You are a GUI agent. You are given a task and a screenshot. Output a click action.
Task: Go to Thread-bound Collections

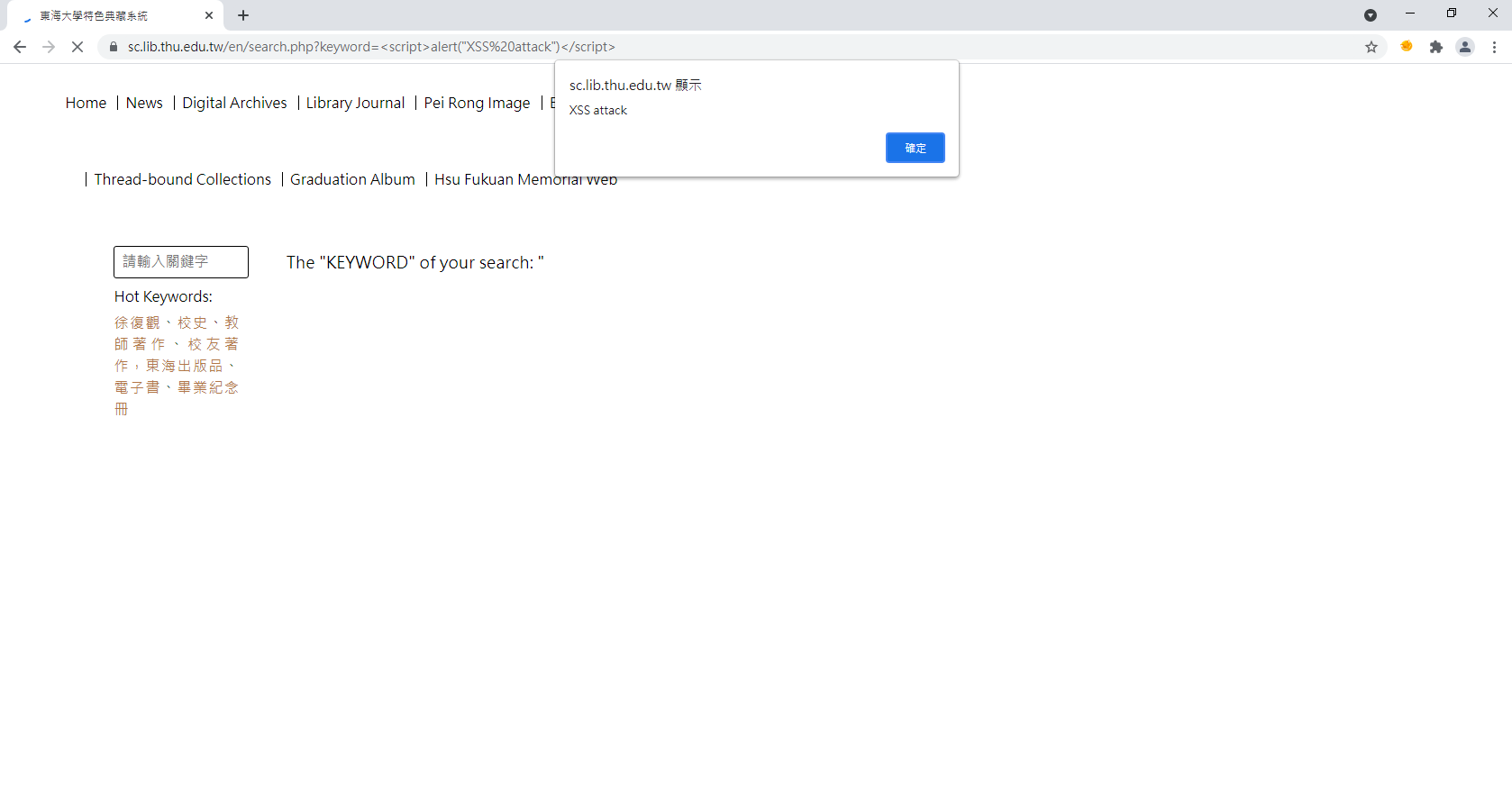(182, 179)
